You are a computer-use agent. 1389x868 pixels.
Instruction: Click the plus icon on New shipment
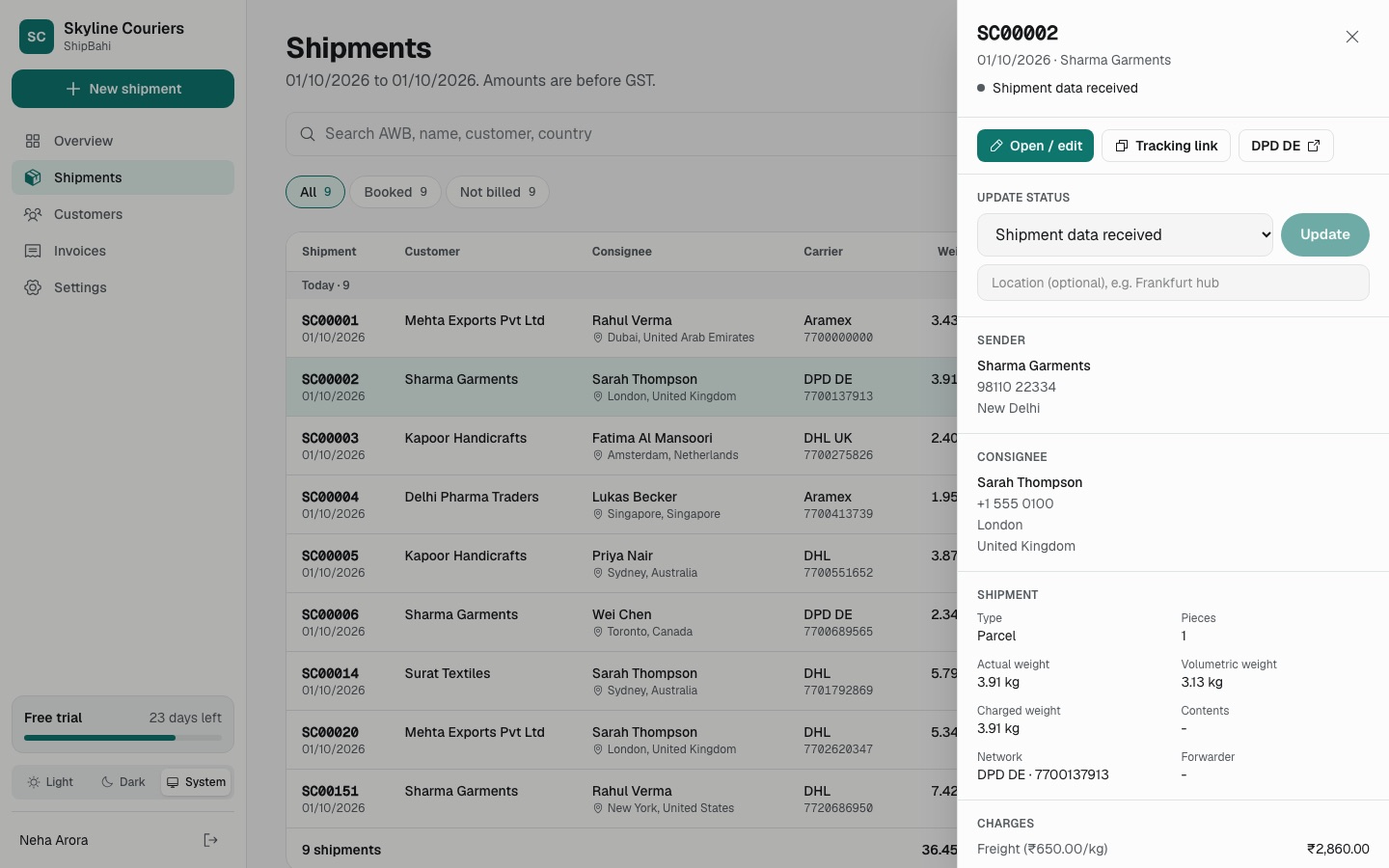pos(73,89)
